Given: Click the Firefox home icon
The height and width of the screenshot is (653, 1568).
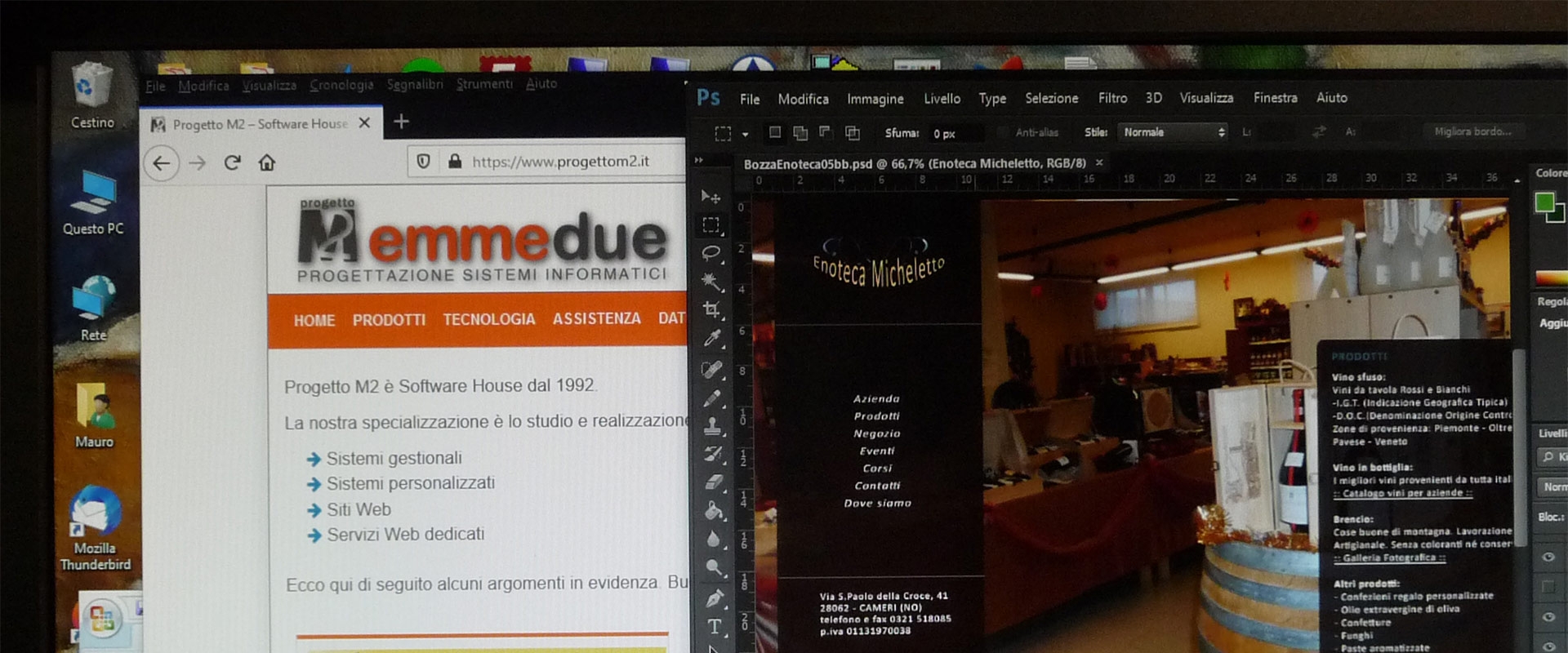Looking at the screenshot, I should [266, 162].
